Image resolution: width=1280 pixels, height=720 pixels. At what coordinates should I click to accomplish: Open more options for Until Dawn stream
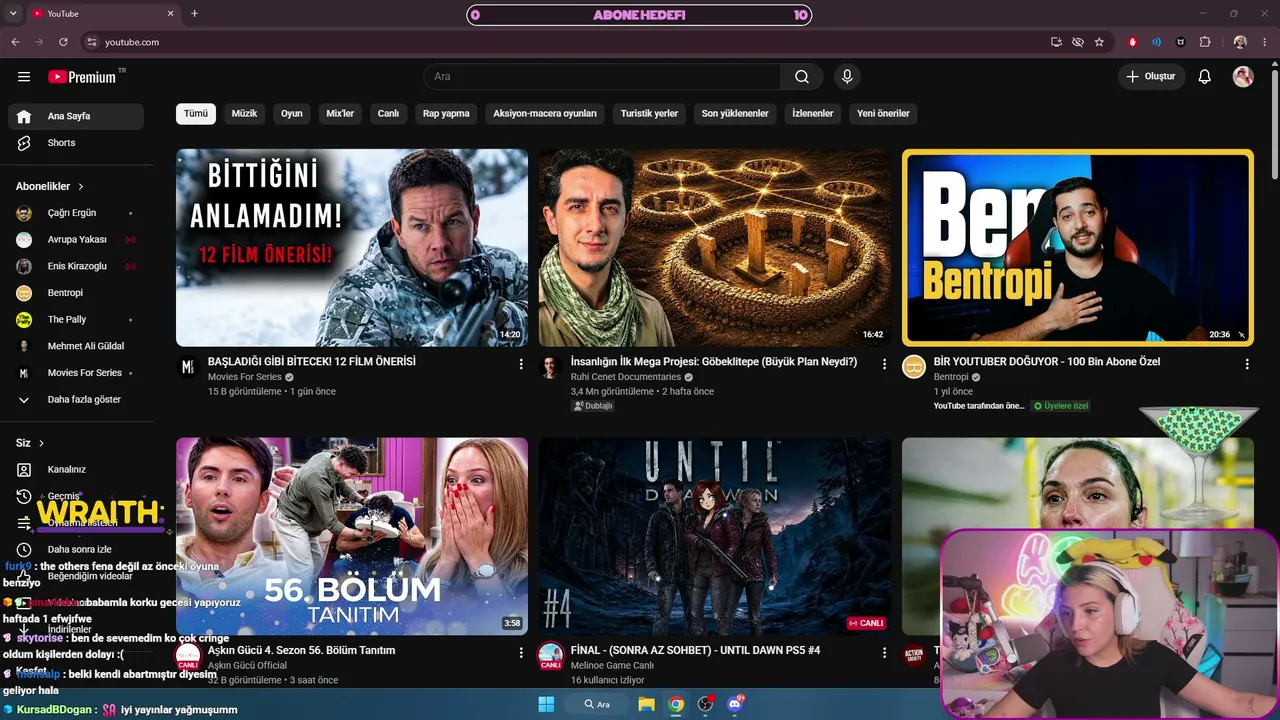click(884, 652)
